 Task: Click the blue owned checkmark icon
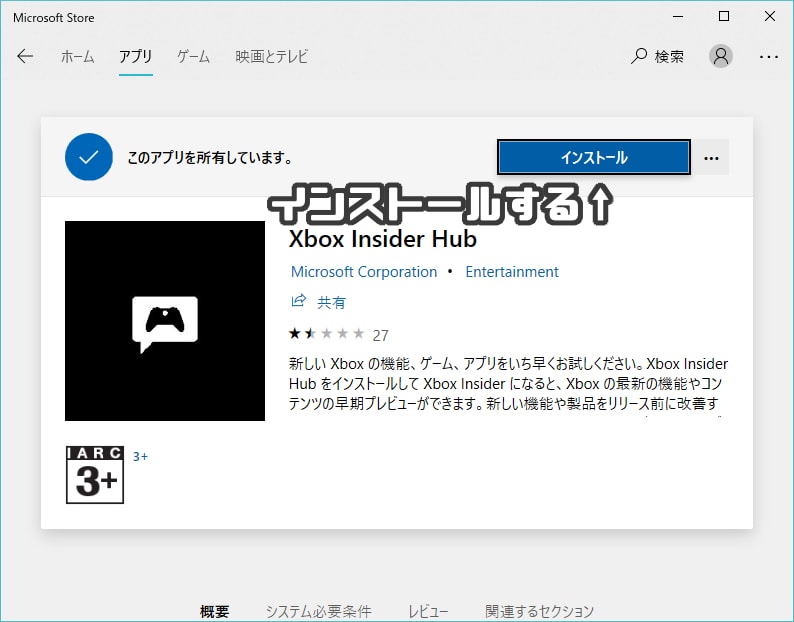89,157
